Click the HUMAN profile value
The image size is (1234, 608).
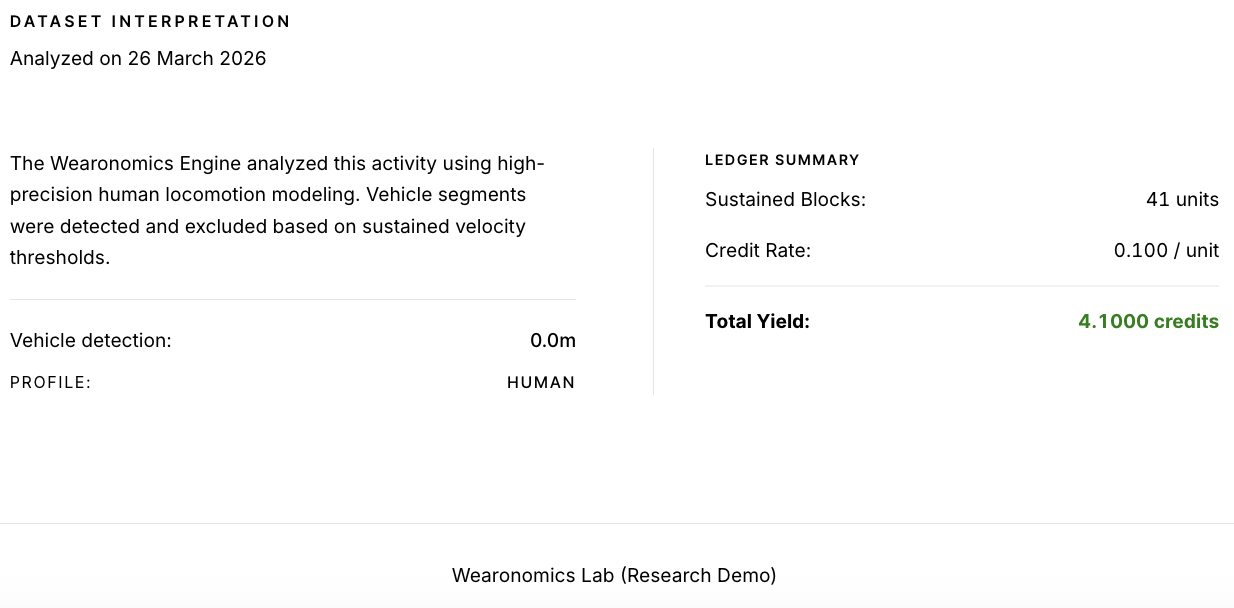pyautogui.click(x=541, y=382)
